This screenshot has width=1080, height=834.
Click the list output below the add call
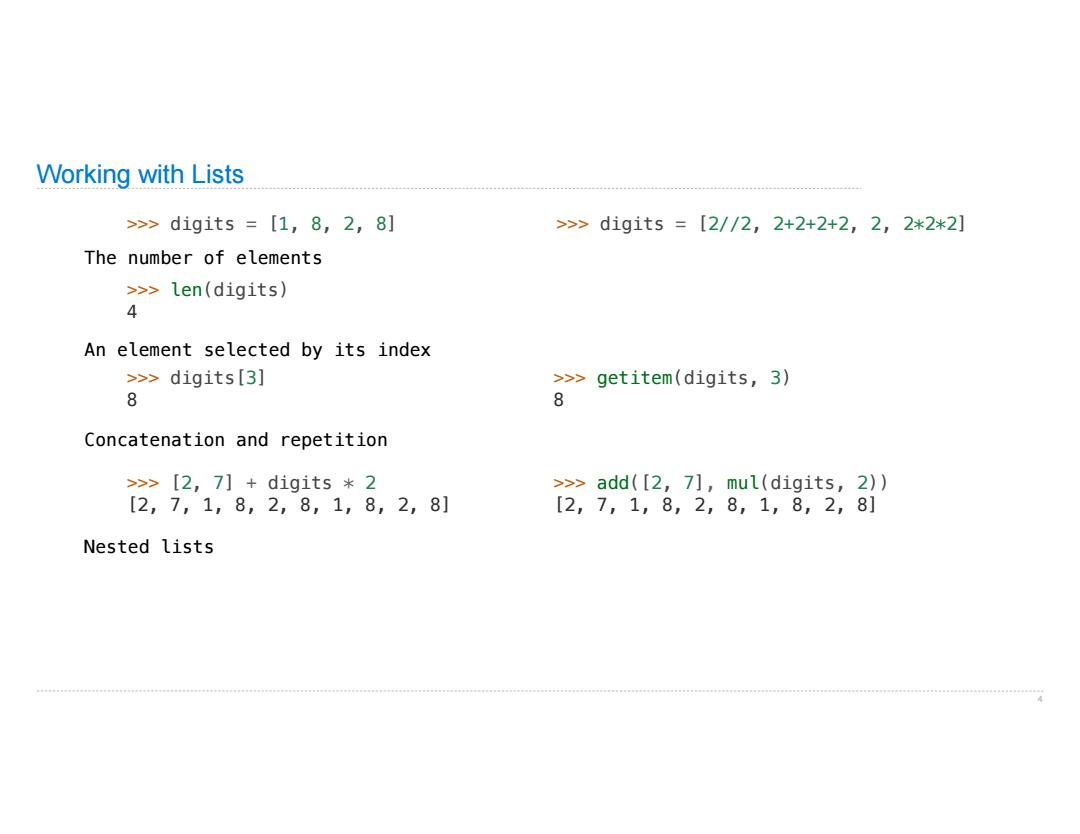pyautogui.click(x=715, y=505)
